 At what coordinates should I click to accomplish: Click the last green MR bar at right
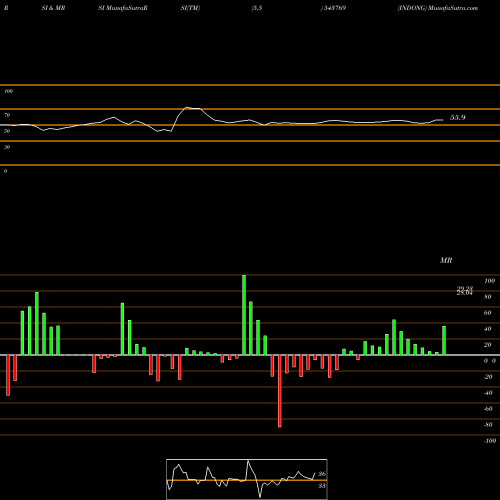pyautogui.click(x=444, y=341)
